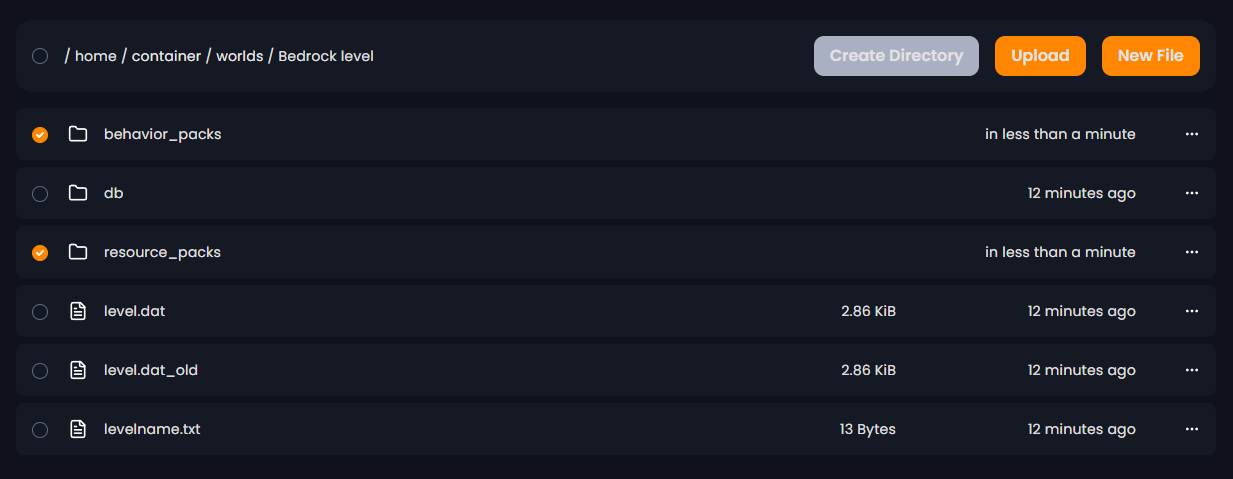Screen dimensions: 1233x479
Task: Click the behavior_packs folder icon
Action: click(78, 134)
